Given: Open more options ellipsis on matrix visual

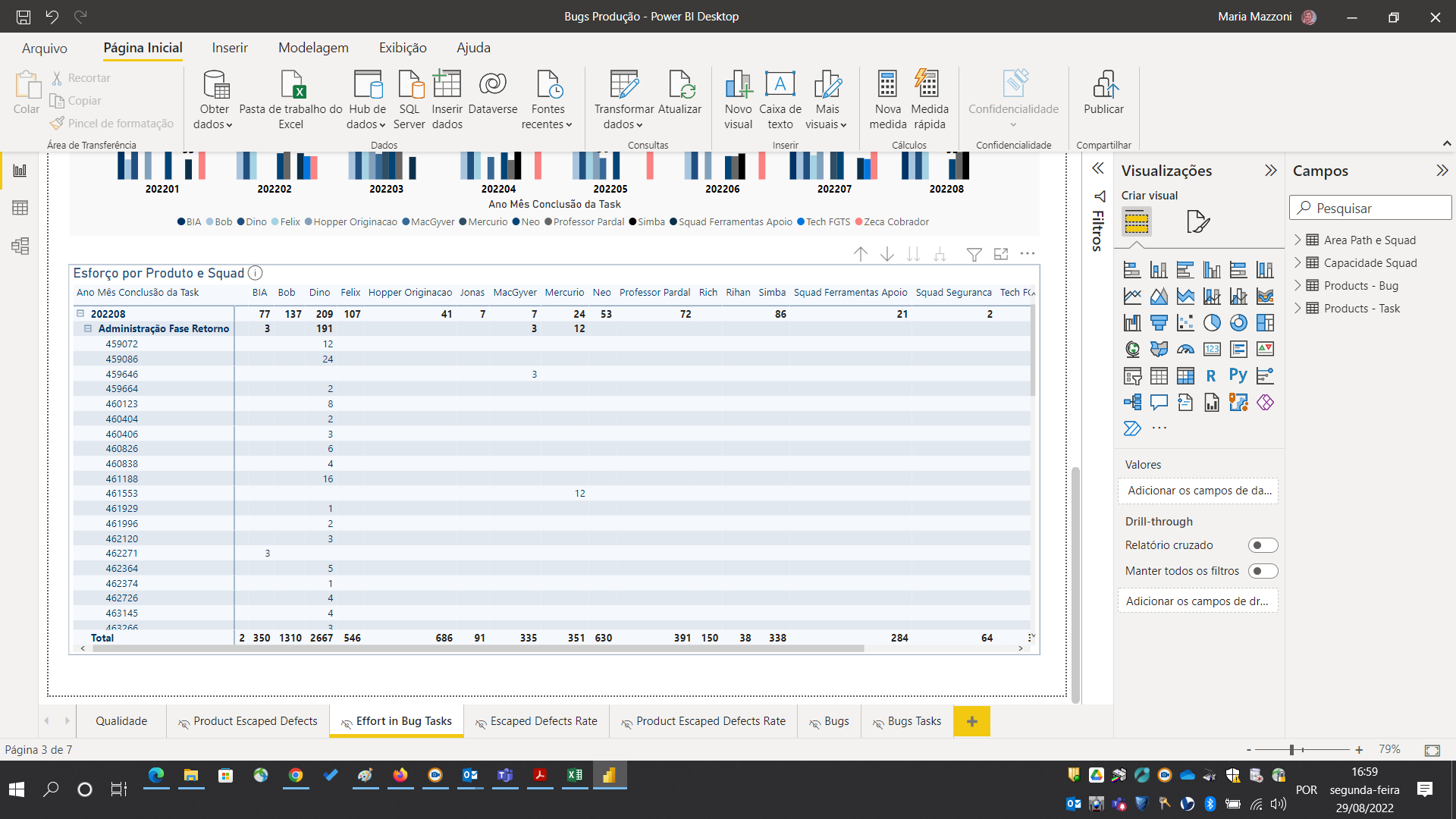Looking at the screenshot, I should 1028,254.
